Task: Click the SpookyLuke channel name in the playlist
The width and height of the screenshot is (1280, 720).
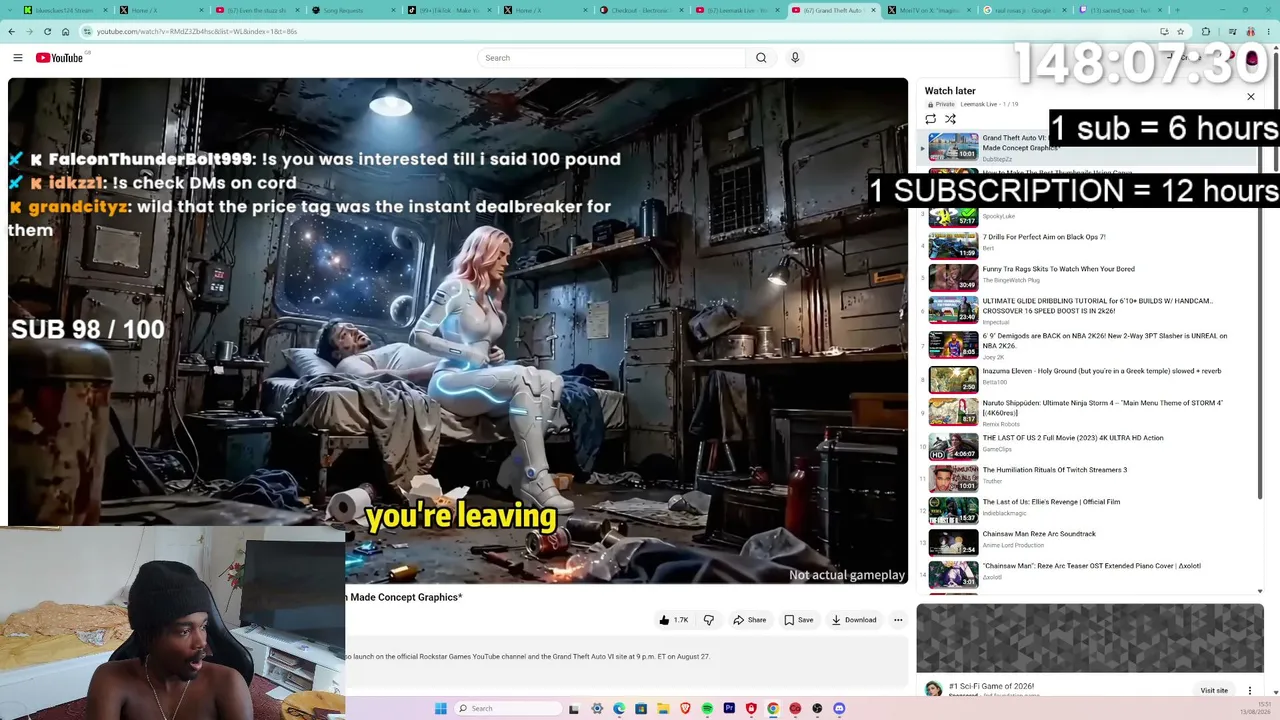Action: pos(1000,216)
